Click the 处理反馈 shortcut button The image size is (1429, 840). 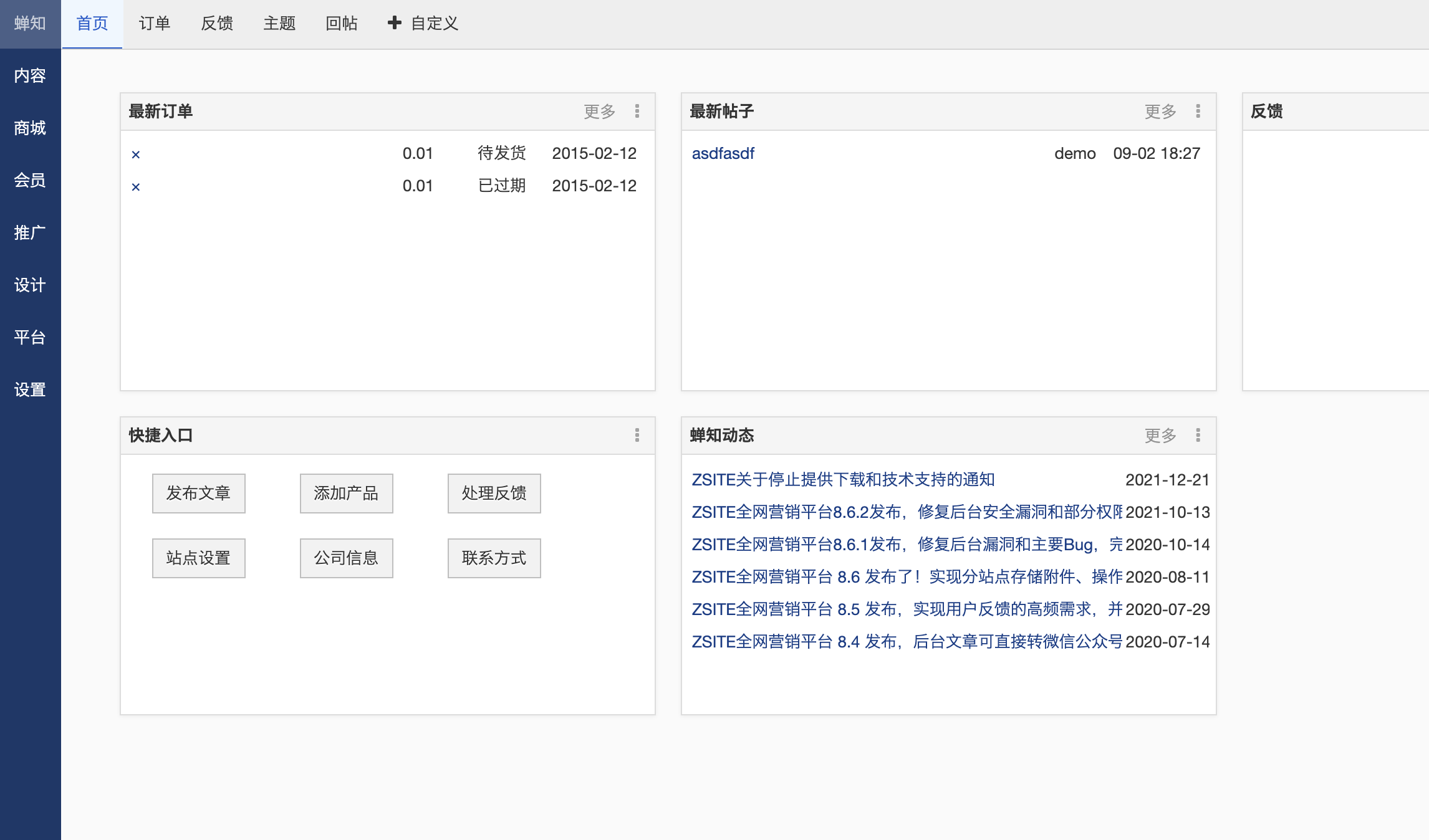click(494, 494)
